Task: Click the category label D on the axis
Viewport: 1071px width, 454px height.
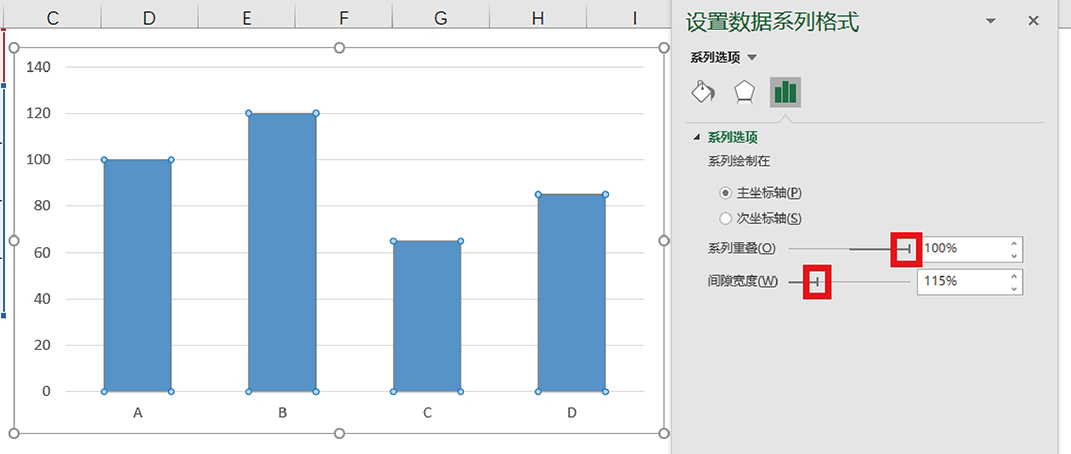Action: (572, 413)
